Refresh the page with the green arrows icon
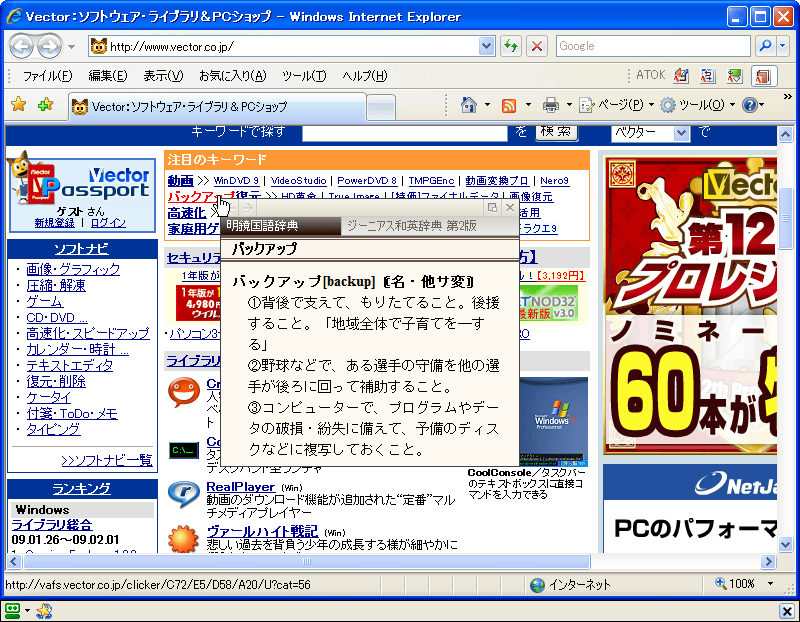This screenshot has width=800, height=622. pyautogui.click(x=511, y=46)
